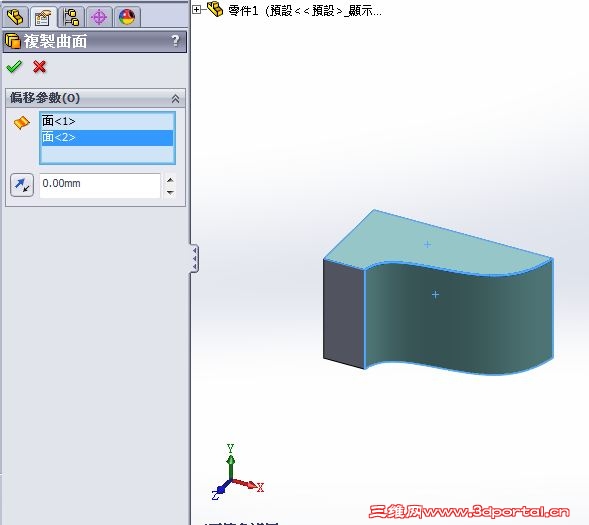
Task: Cancel with the red X button
Action: (x=39, y=67)
